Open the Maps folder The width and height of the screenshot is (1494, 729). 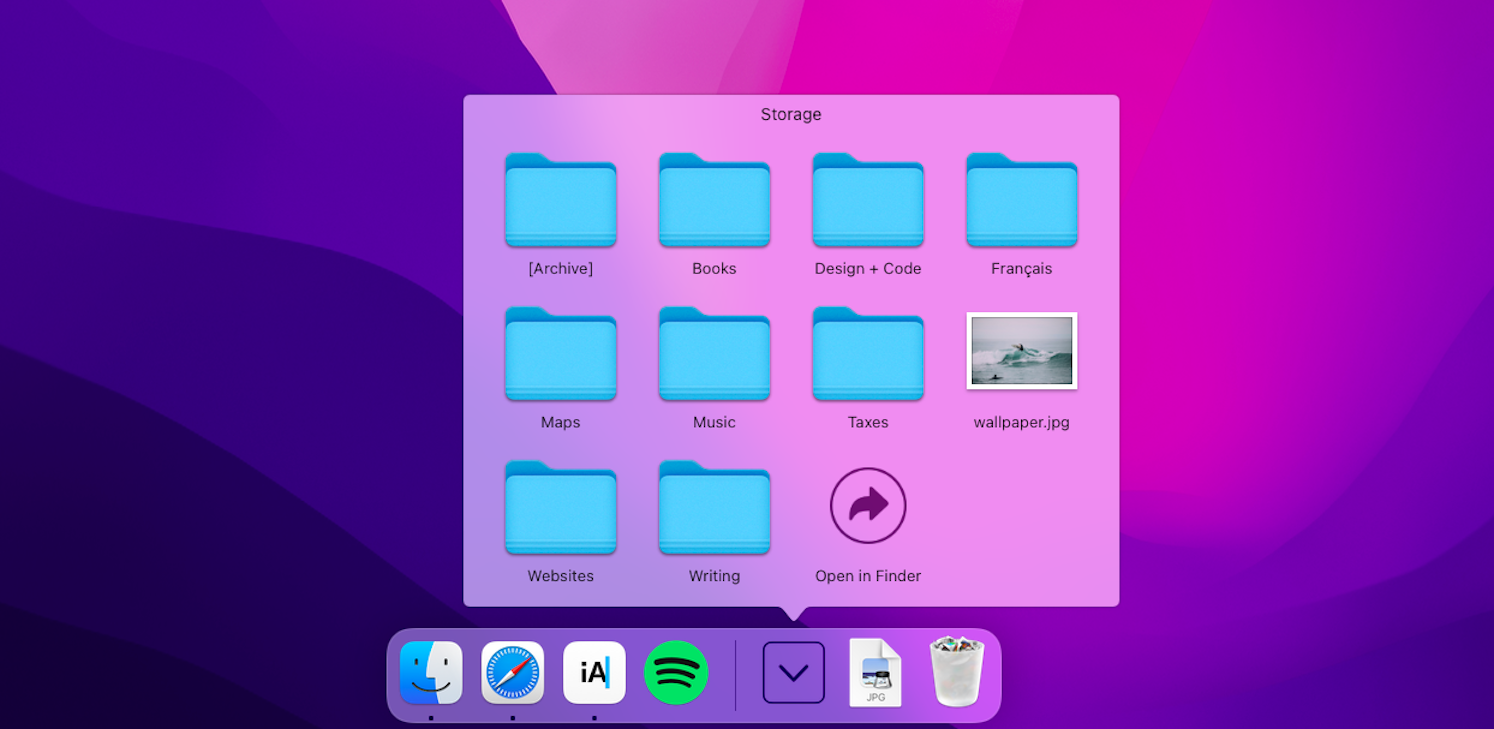[x=561, y=355]
